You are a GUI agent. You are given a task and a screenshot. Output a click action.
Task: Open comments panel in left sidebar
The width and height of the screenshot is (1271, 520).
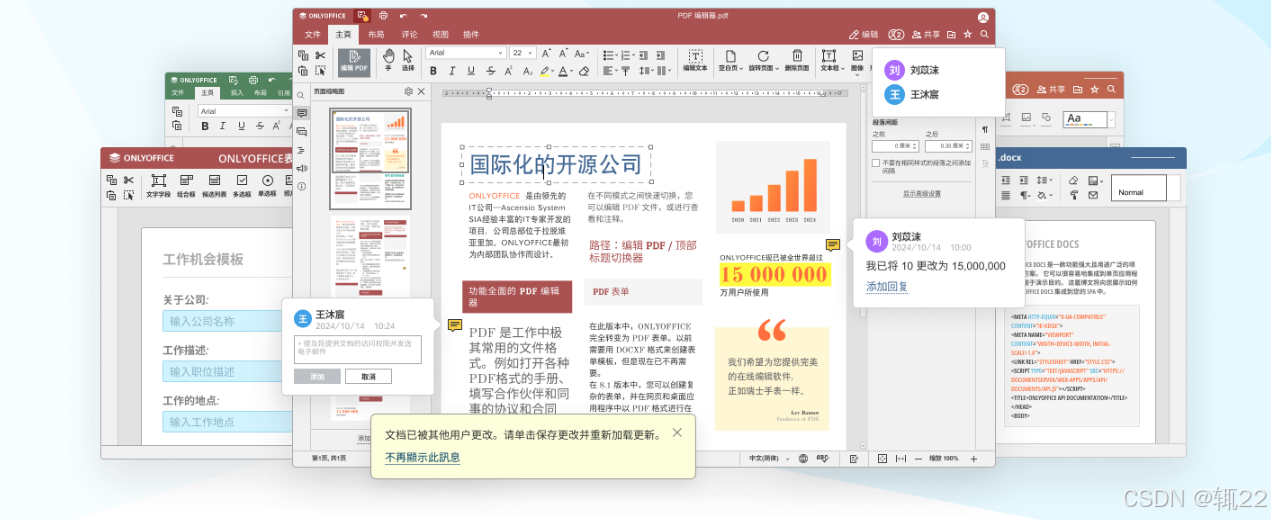click(x=301, y=114)
